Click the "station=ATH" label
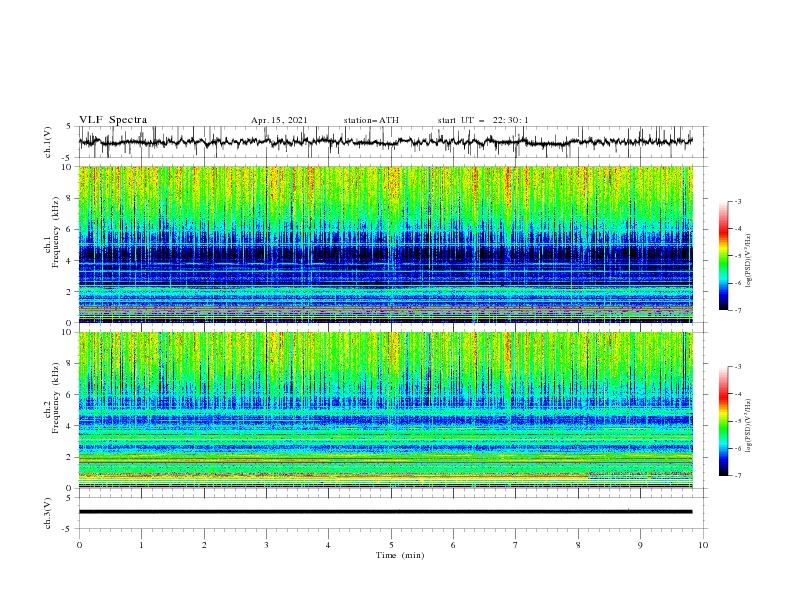The width and height of the screenshot is (792, 612). [371, 120]
